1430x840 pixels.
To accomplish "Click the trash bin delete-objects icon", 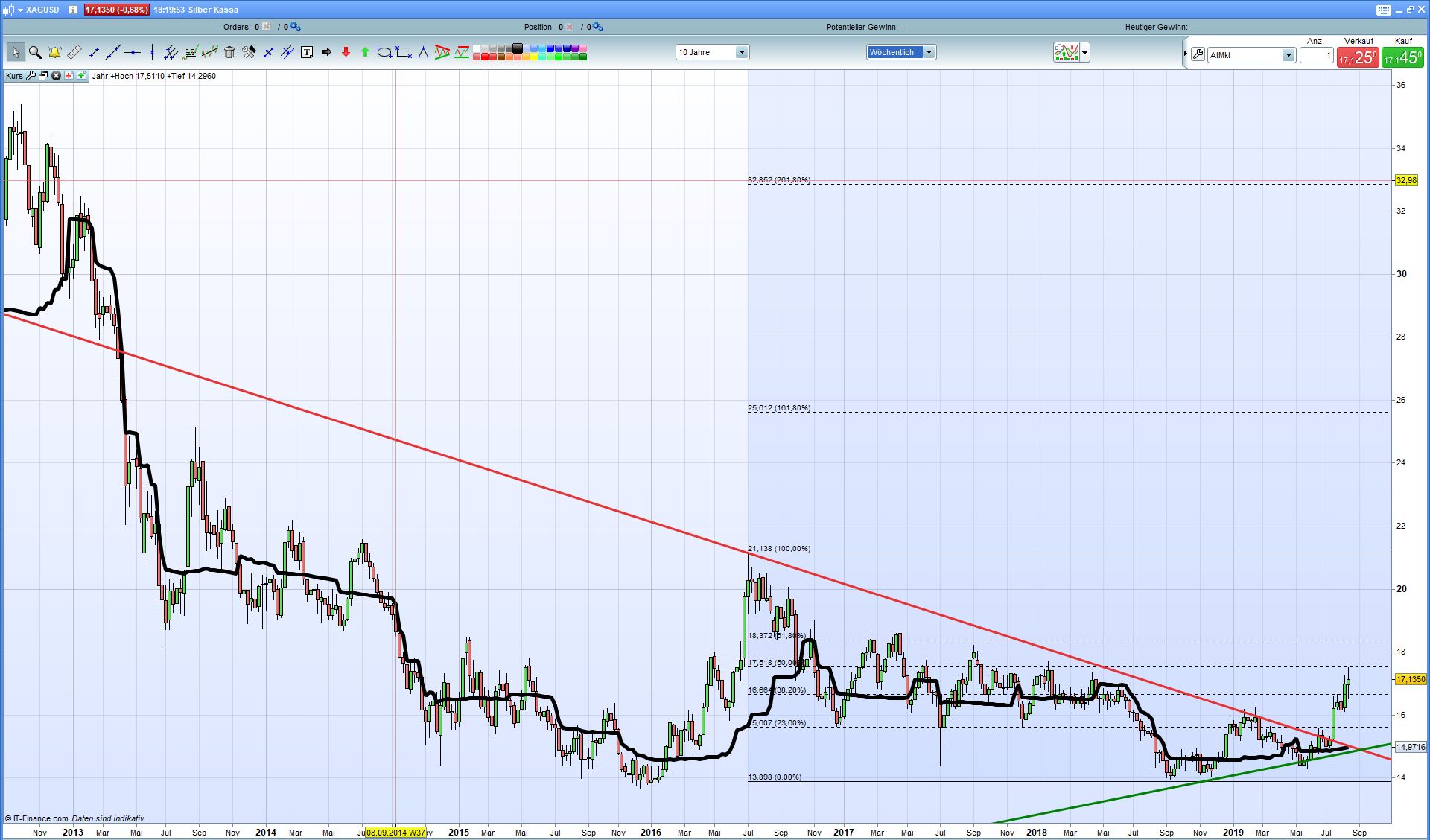I will (229, 52).
